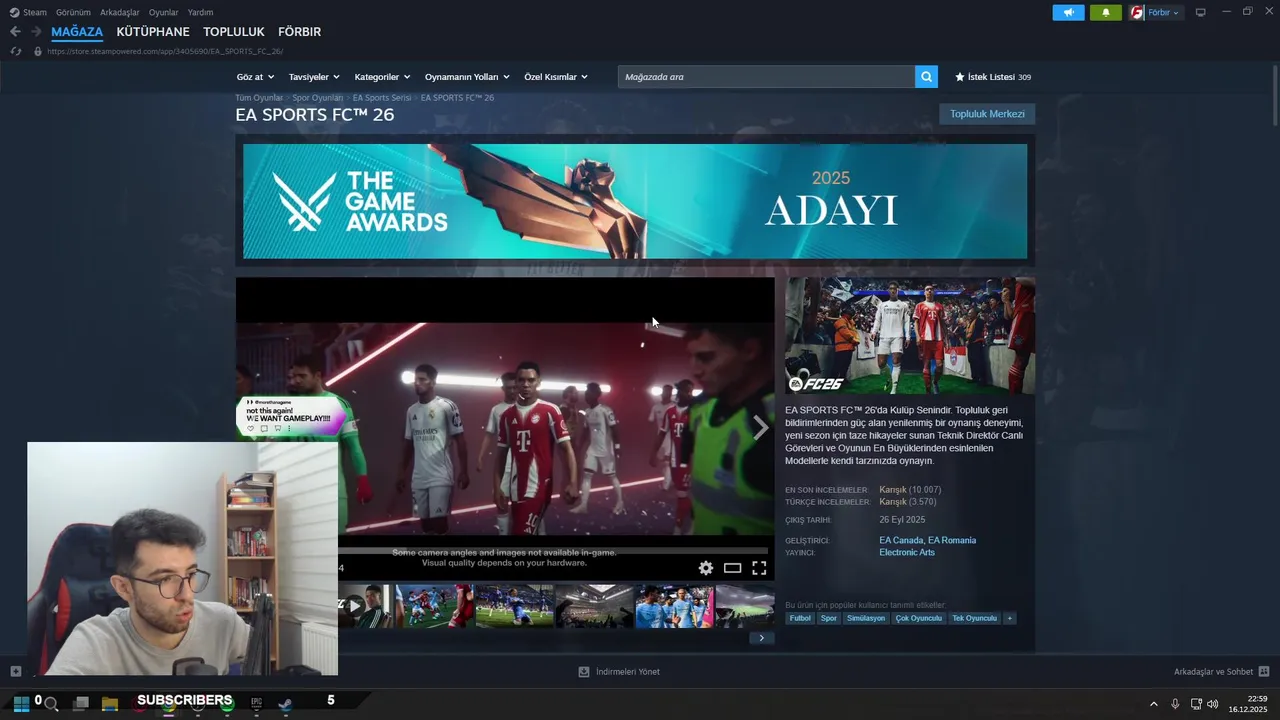
Task: Open the EA Romania developer link
Action: click(952, 540)
